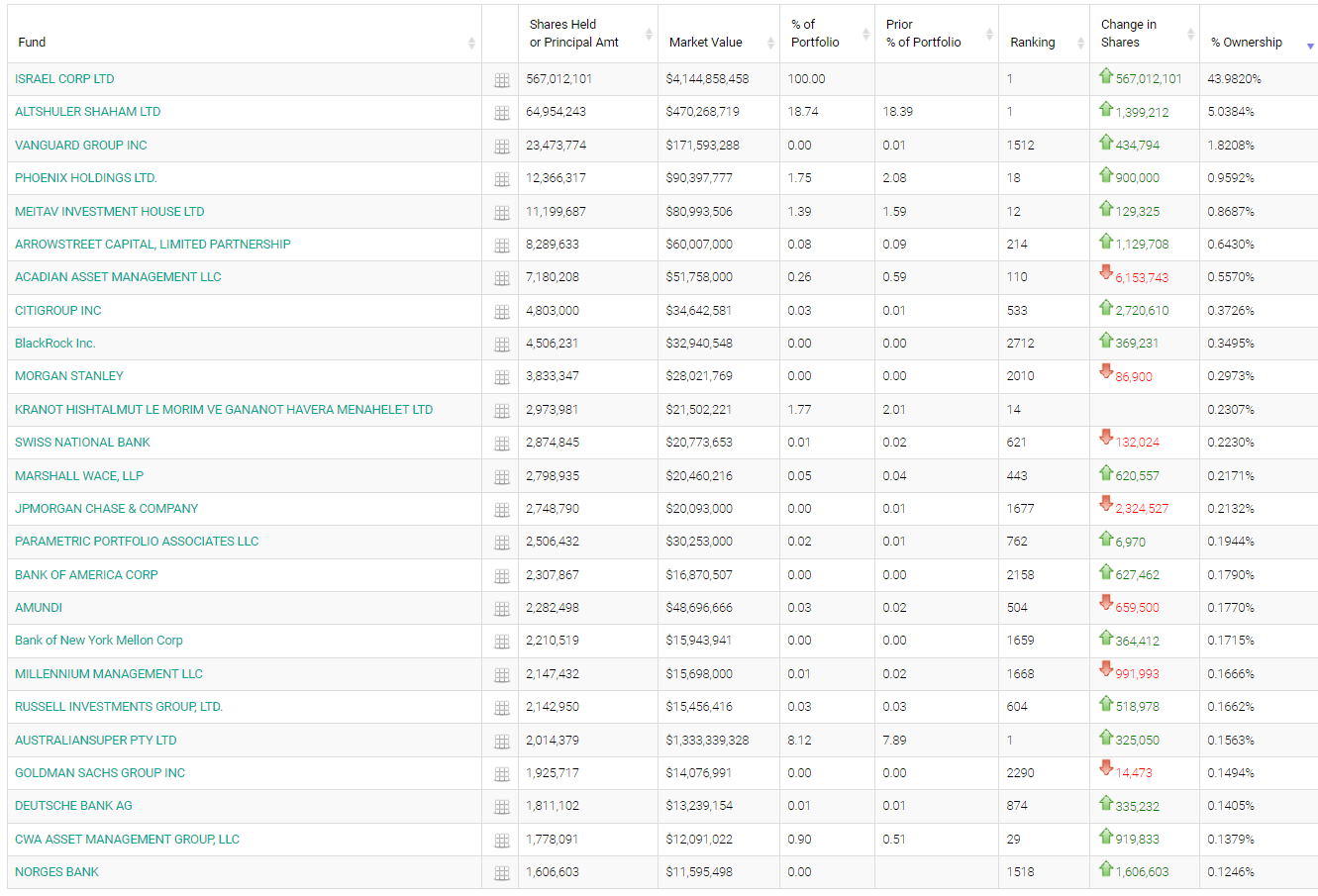Screen dimensions: 1318x896
Task: Click ownership value 43.9820%
Action: (1234, 79)
